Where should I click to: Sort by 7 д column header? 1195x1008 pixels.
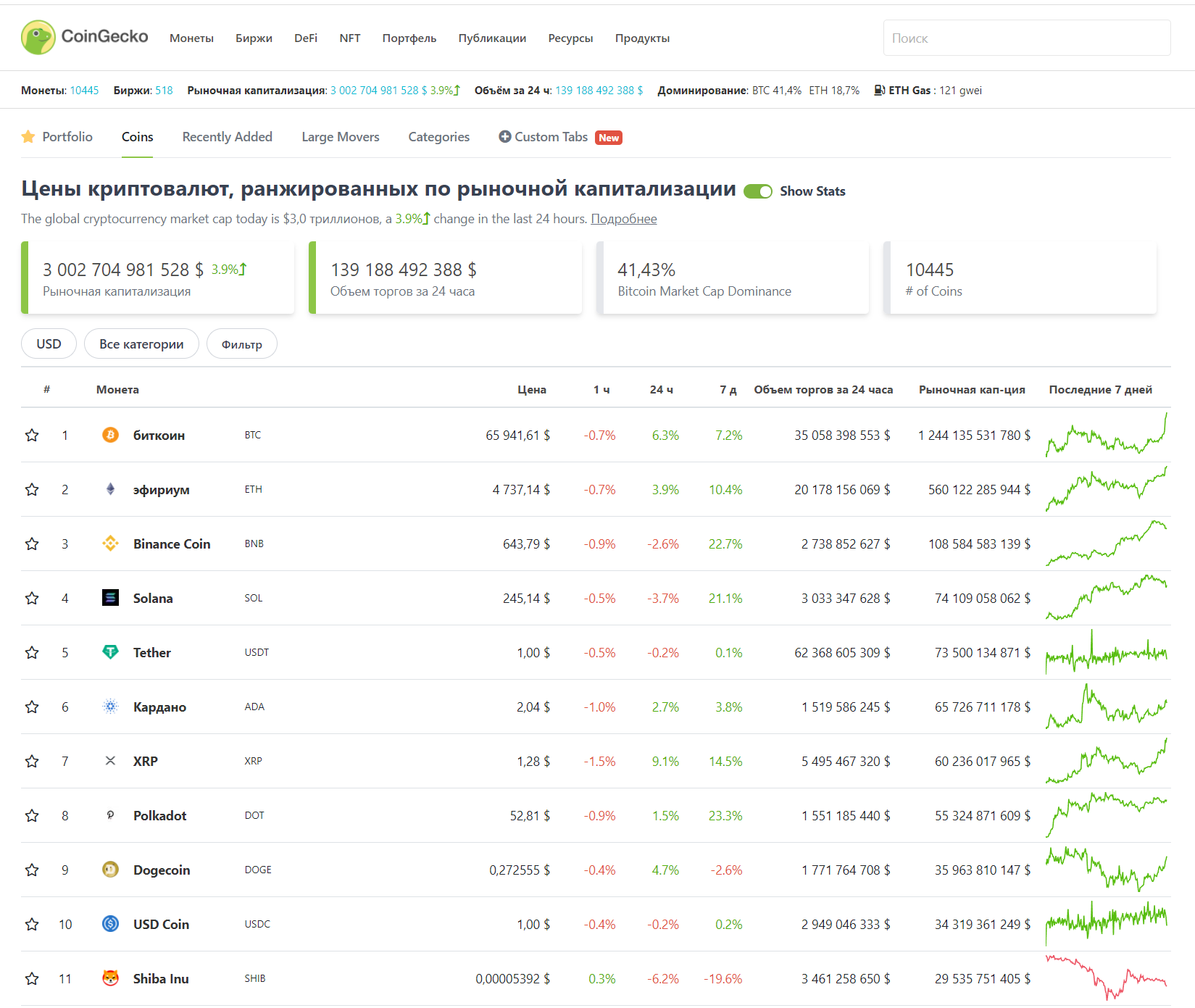coord(728,390)
